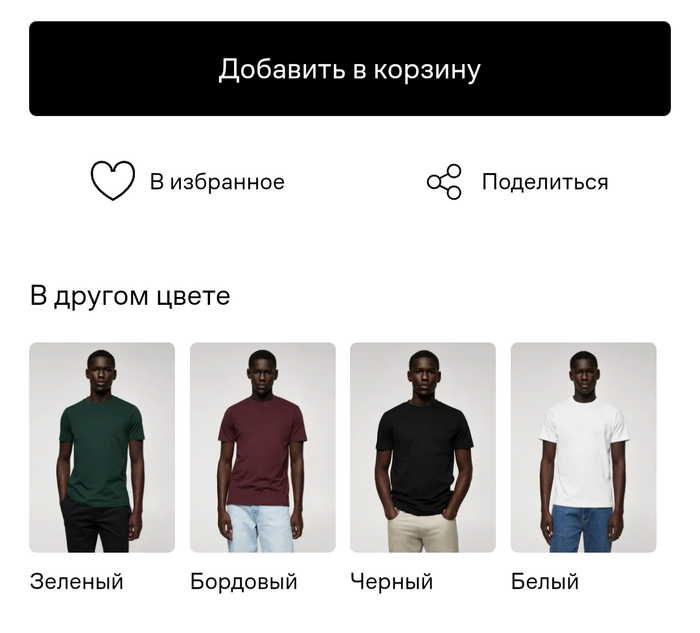Click the В другом цвете heading
This screenshot has height=633, width=700.
(130, 296)
